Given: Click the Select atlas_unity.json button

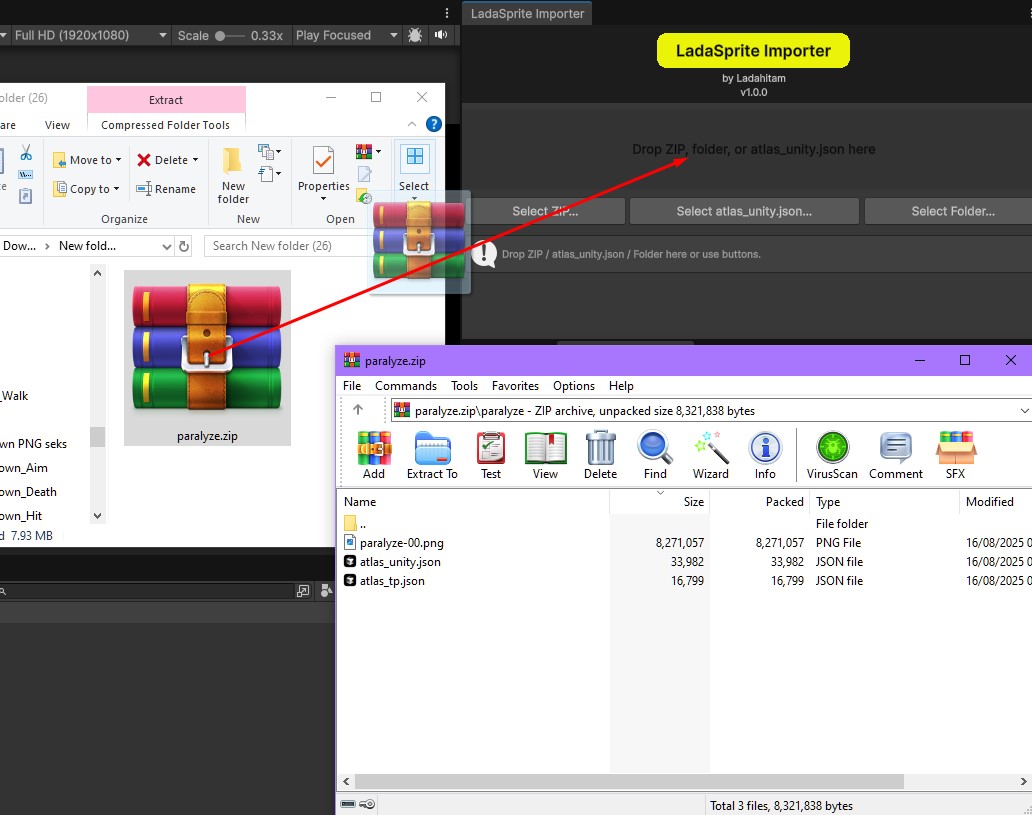Looking at the screenshot, I should [744, 211].
